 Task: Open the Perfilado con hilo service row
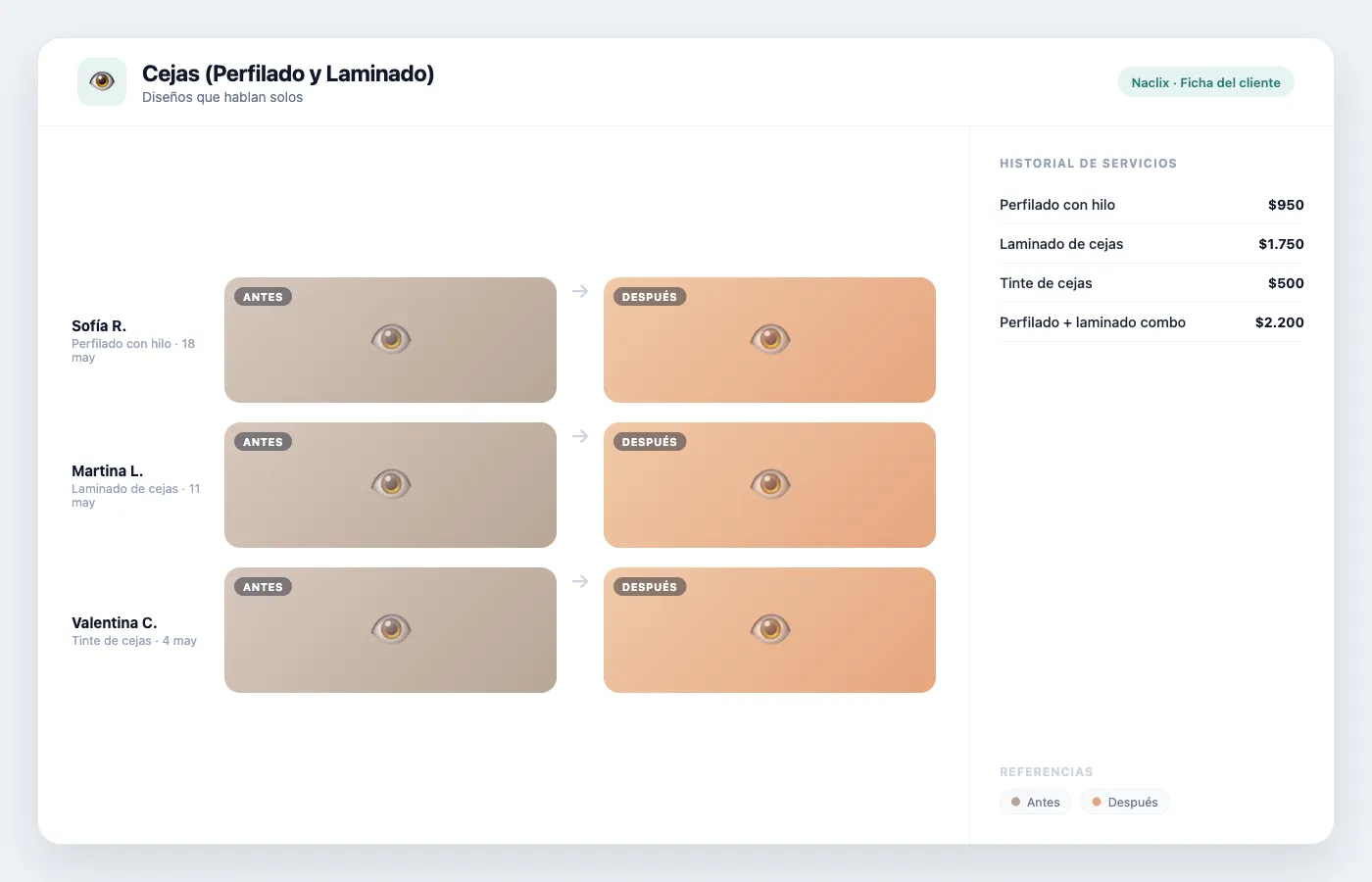tap(1151, 205)
